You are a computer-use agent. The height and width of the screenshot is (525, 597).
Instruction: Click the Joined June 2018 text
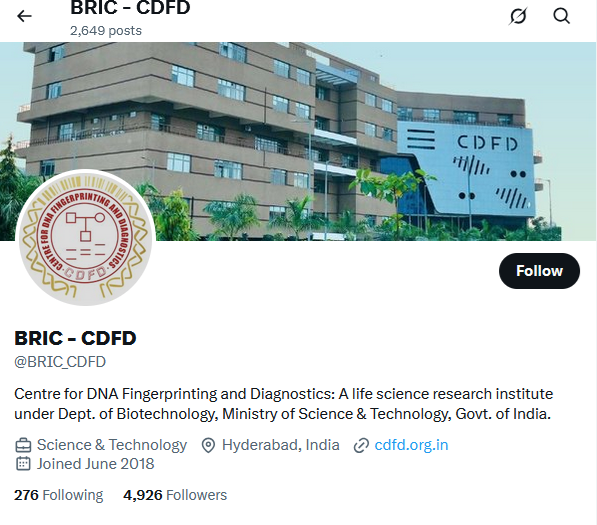(x=96, y=464)
